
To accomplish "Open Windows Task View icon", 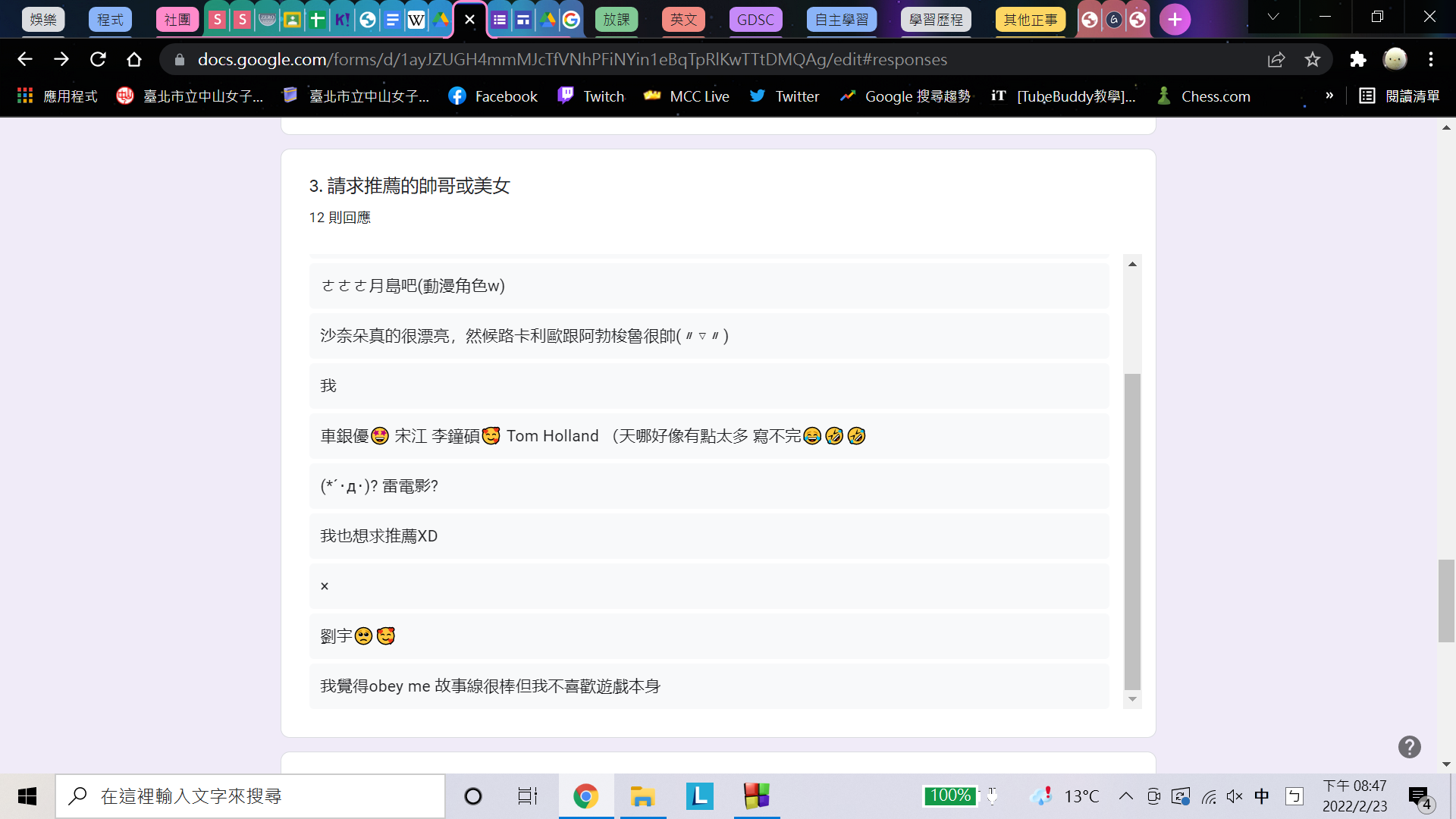I will 527,796.
